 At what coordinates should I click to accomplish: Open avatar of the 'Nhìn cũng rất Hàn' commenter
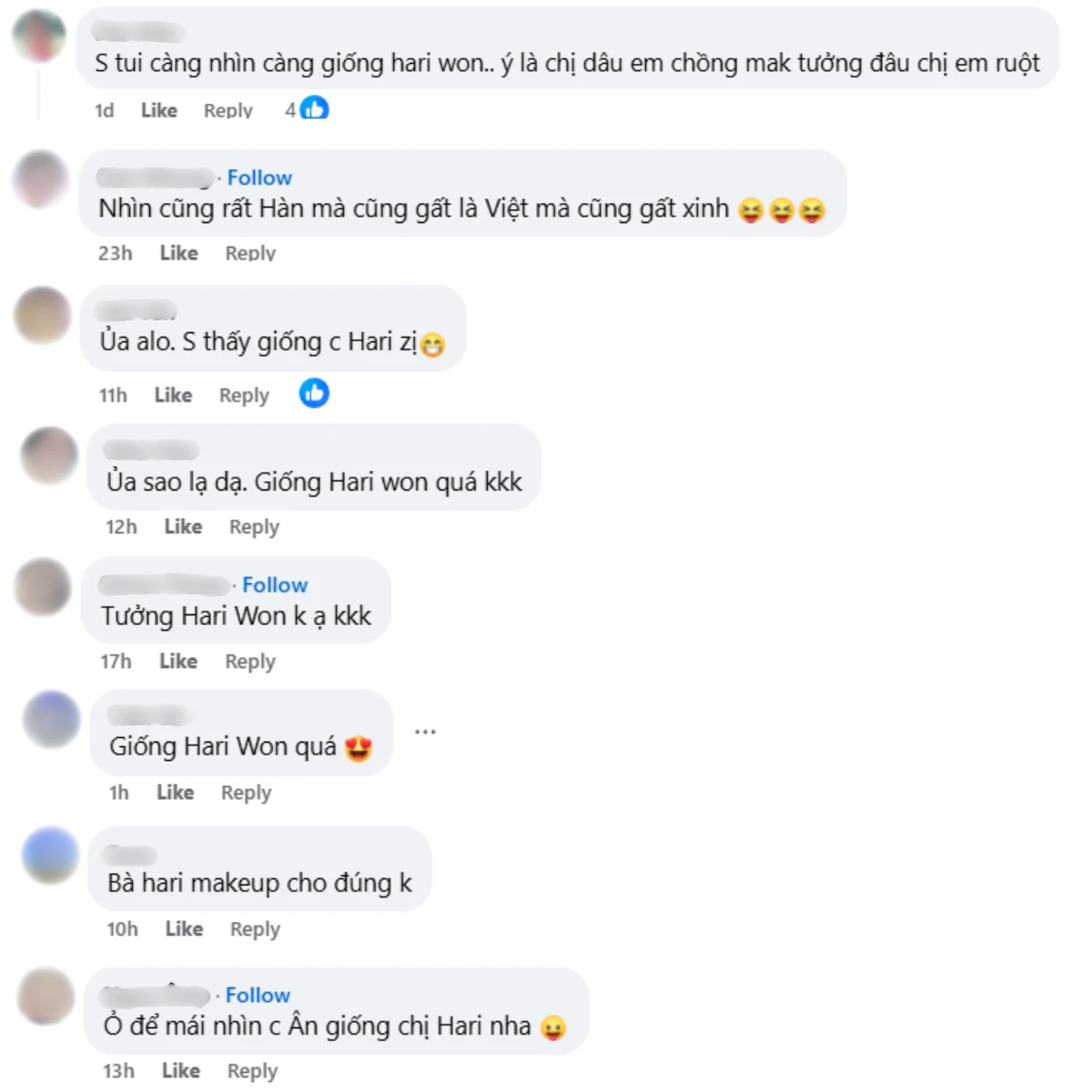(41, 179)
